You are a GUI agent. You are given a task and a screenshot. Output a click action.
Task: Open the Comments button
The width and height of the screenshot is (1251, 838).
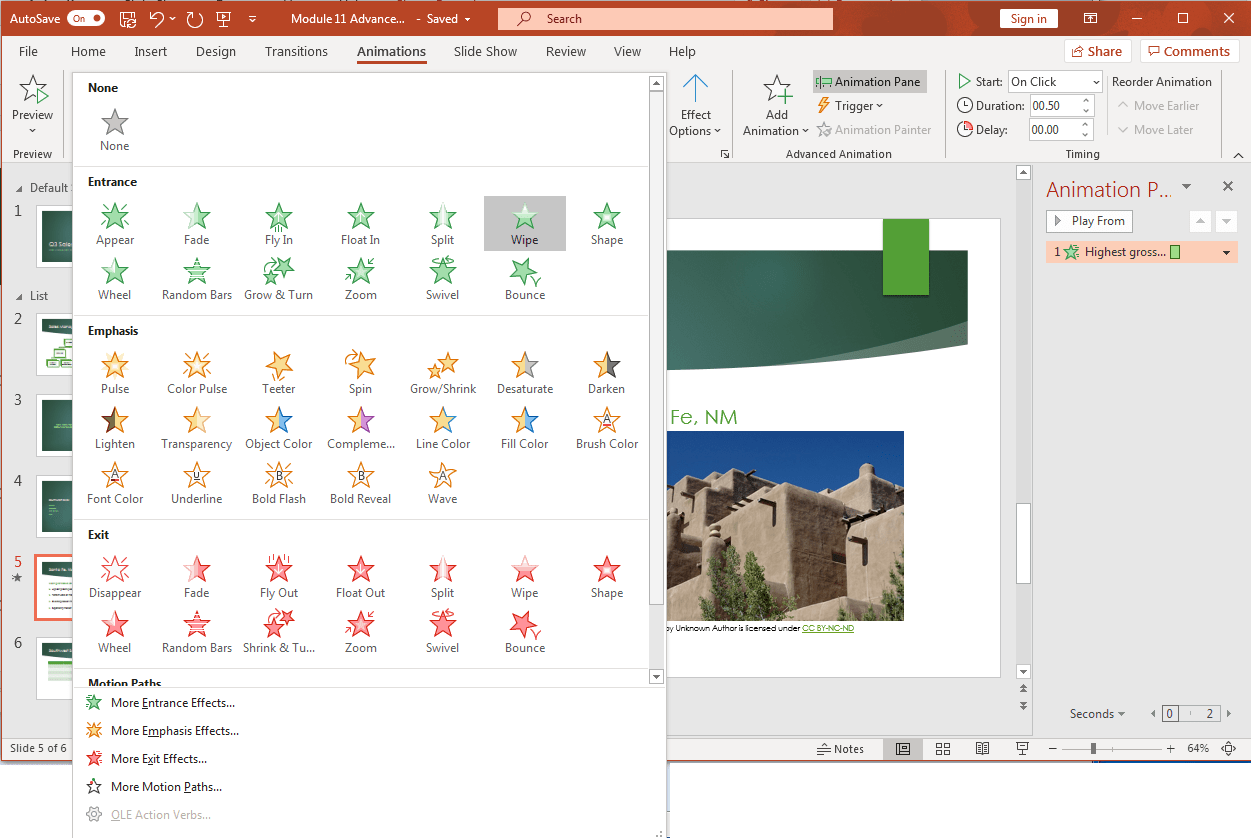click(1189, 52)
